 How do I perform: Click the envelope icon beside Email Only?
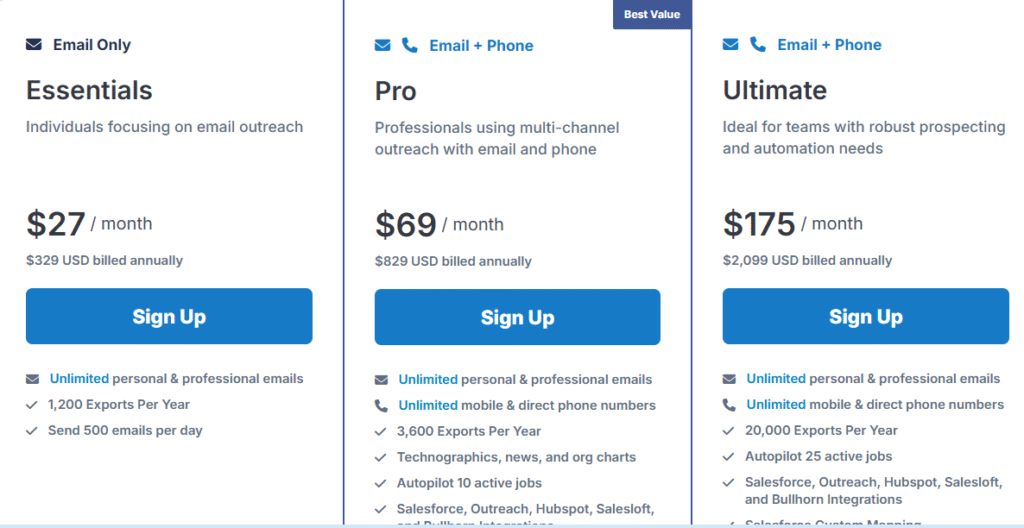(34, 45)
